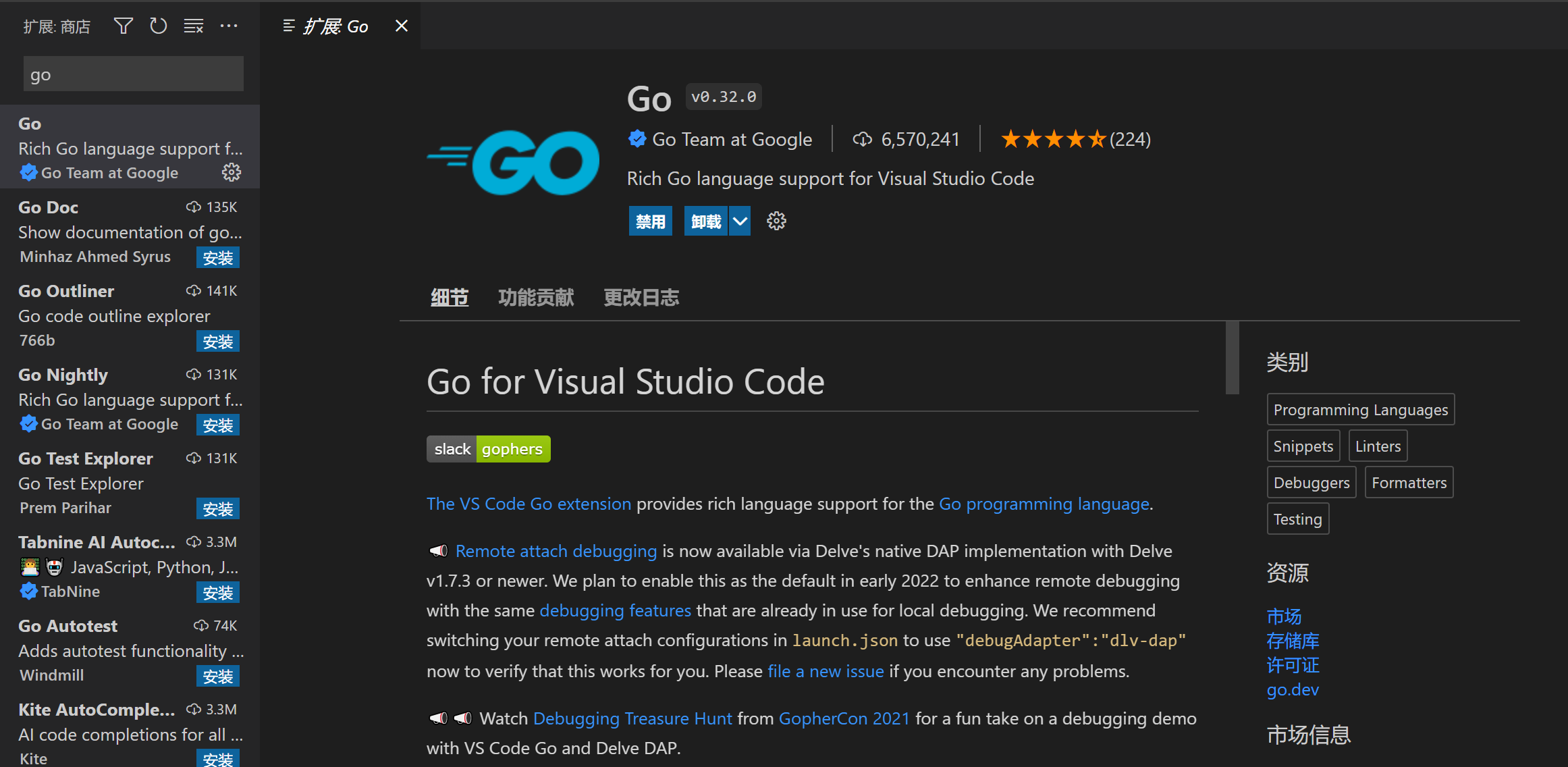Click the star rating for the Go extension
The width and height of the screenshot is (1568, 767).
click(1053, 140)
